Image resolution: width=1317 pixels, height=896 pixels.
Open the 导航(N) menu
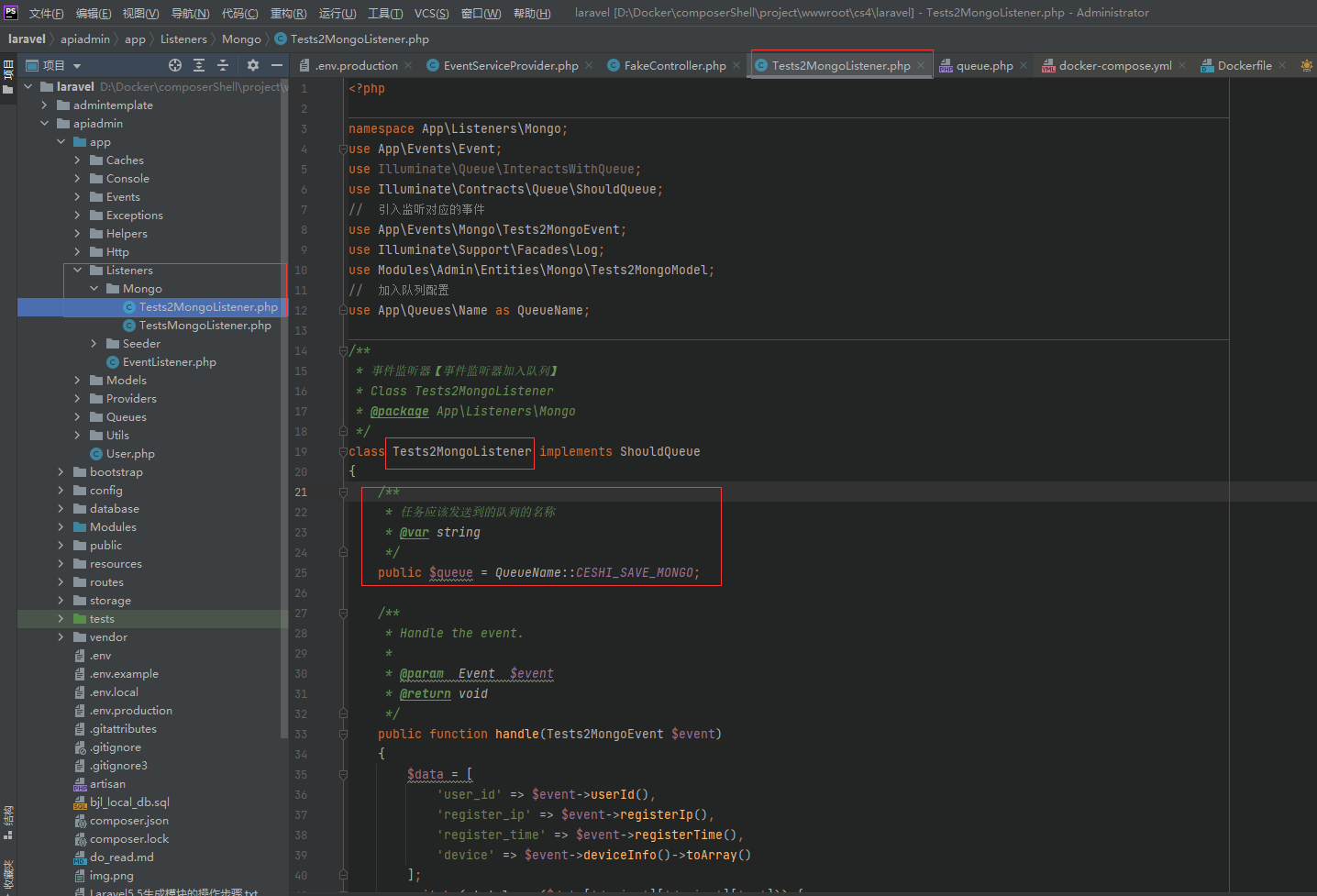[190, 13]
